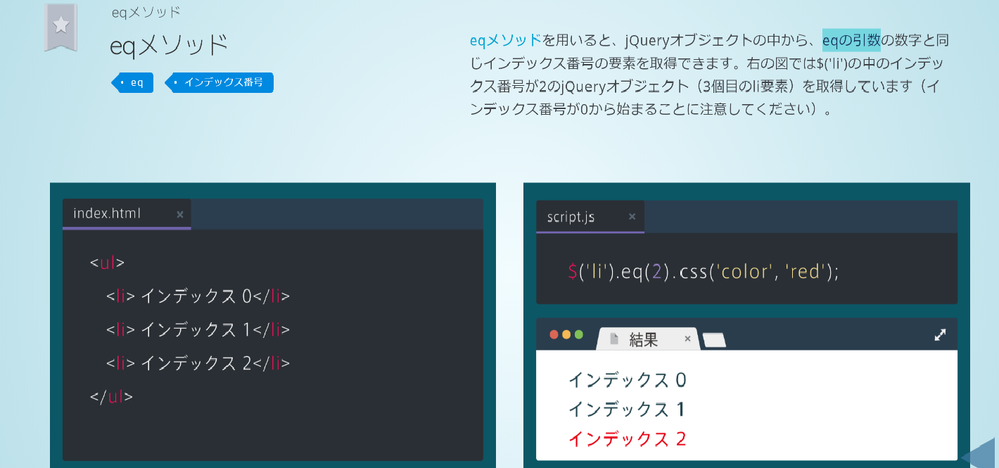
Task: Close the index.html tab
Action: [180, 214]
